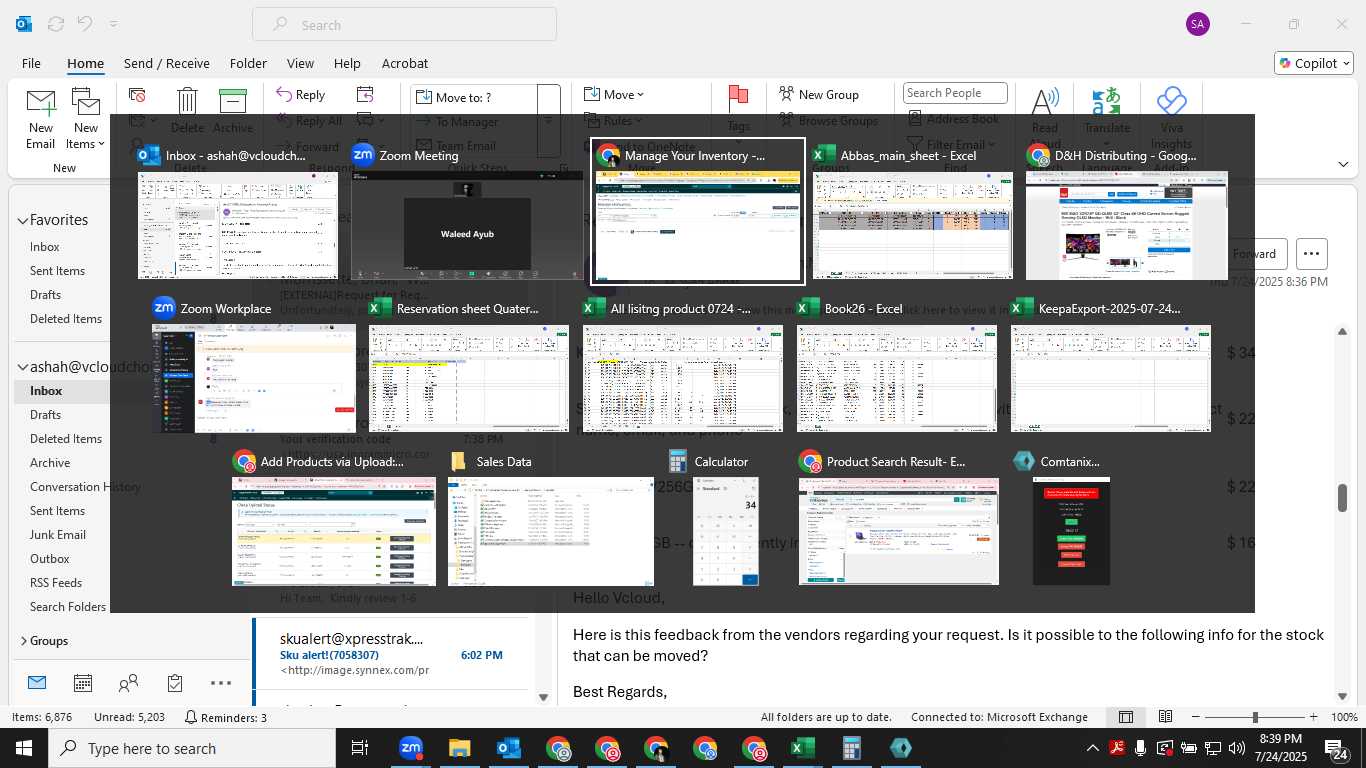Open the View ribbon tab

300,63
